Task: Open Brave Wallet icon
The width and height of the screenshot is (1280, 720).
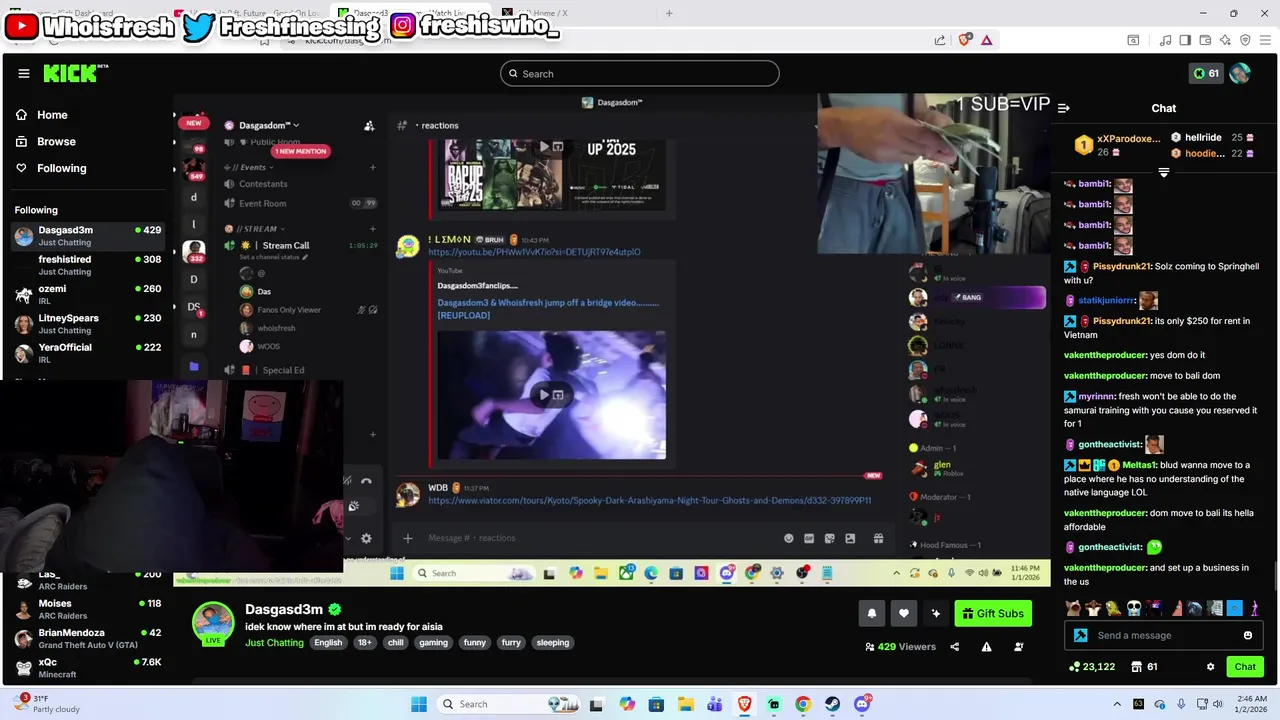Action: [x=1205, y=40]
